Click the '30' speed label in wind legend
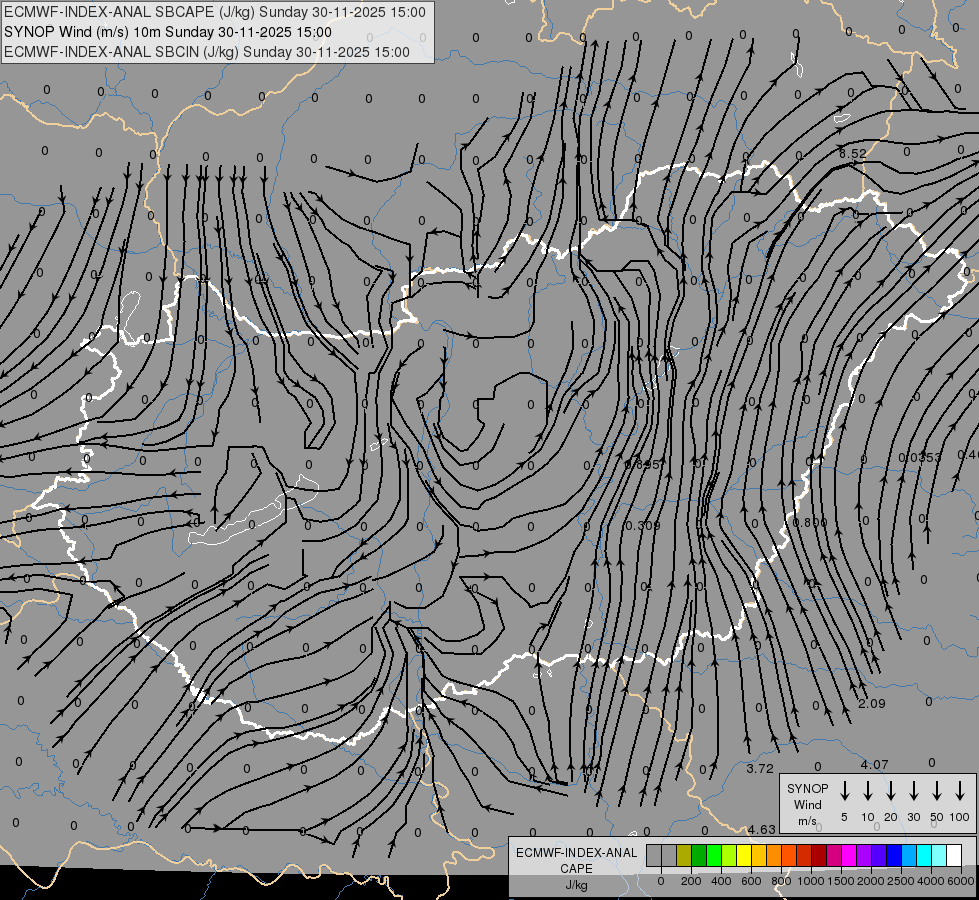The image size is (979, 900). click(913, 817)
